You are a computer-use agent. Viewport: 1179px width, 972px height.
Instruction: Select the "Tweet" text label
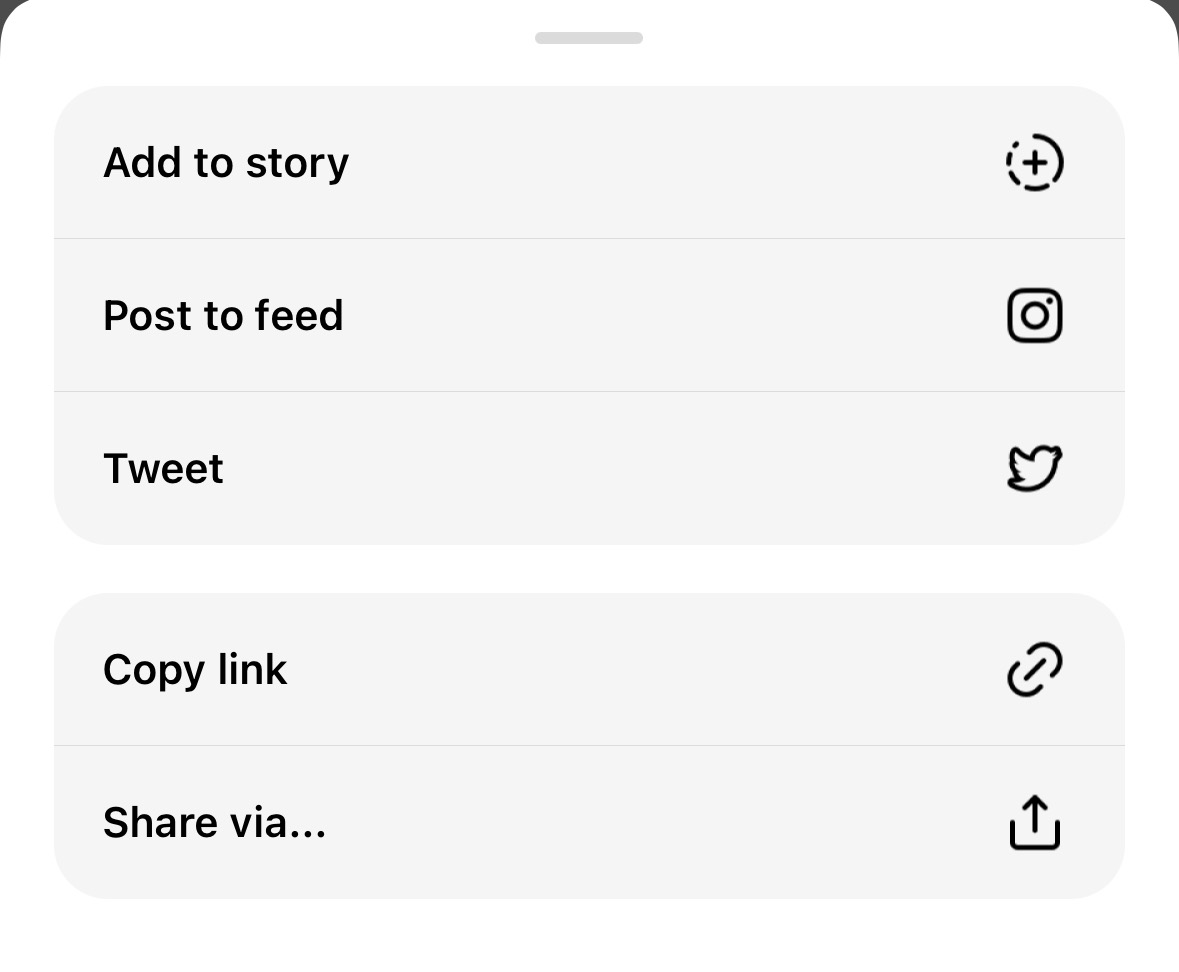[x=163, y=468]
